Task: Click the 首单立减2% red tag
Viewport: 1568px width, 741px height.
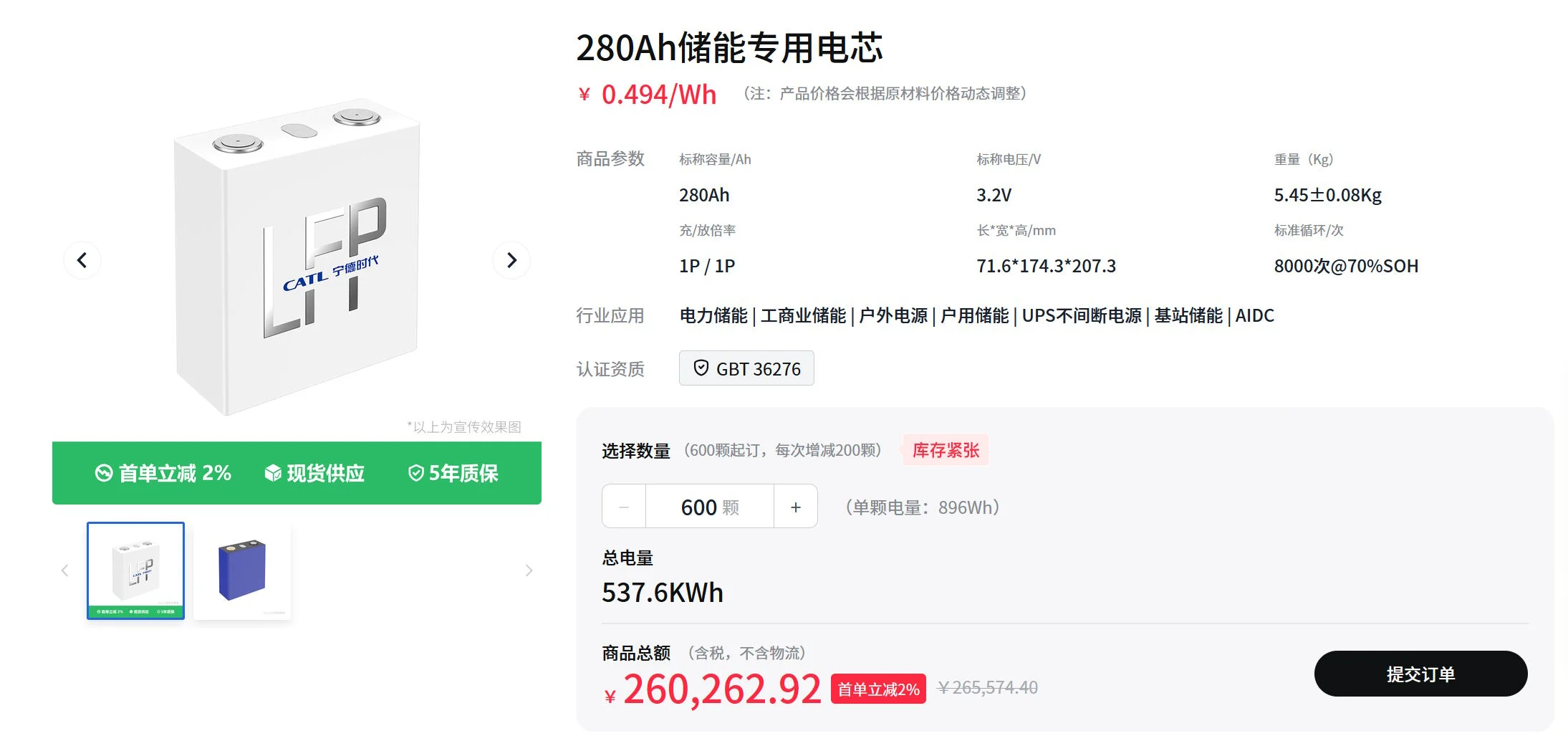Action: point(878,689)
